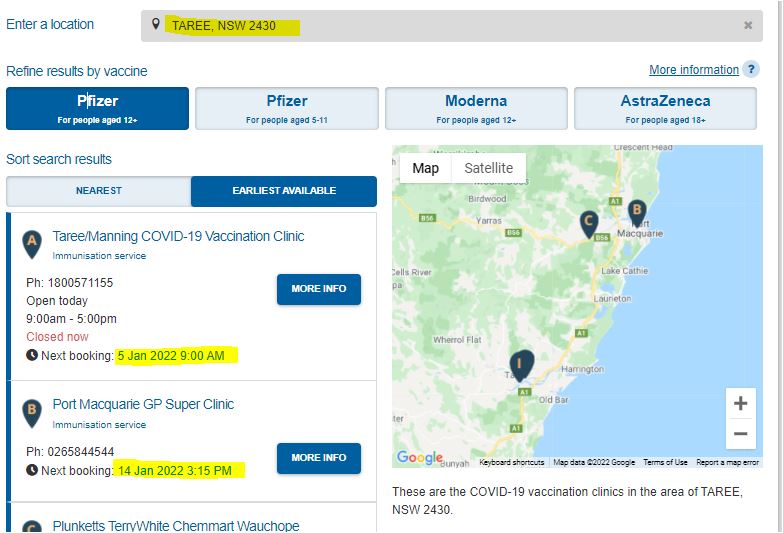Click phone number 1800571155
Image resolution: width=783 pixels, height=533 pixels.
pyautogui.click(x=80, y=283)
